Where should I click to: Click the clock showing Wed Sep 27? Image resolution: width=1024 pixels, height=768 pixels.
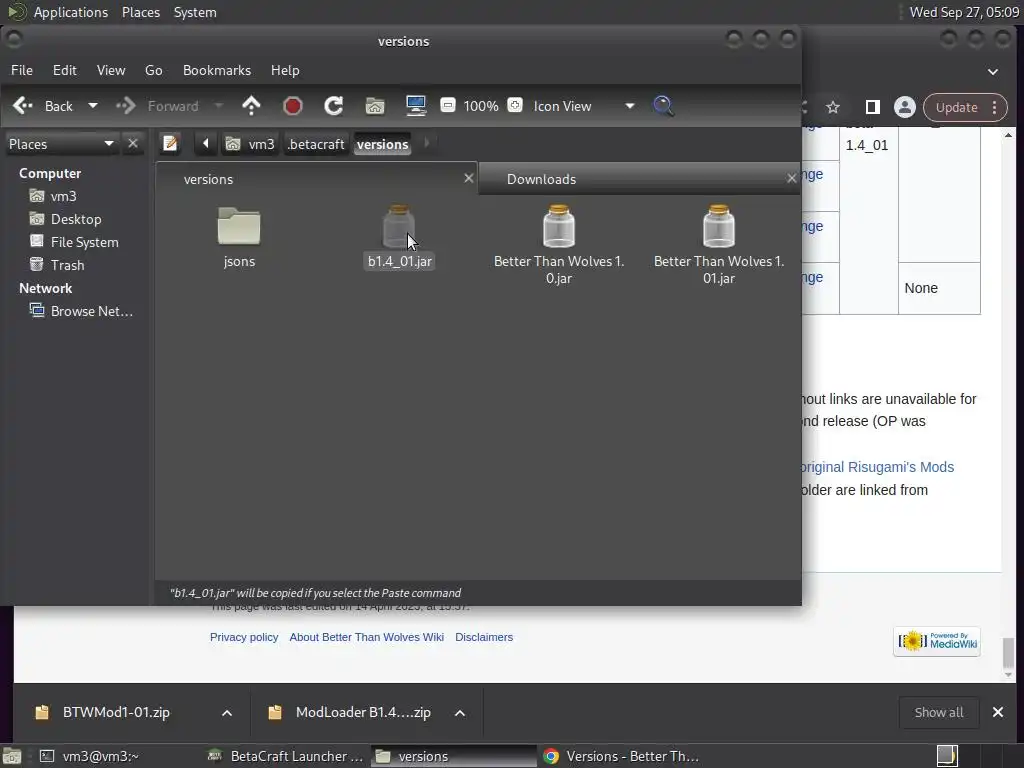[x=964, y=12]
